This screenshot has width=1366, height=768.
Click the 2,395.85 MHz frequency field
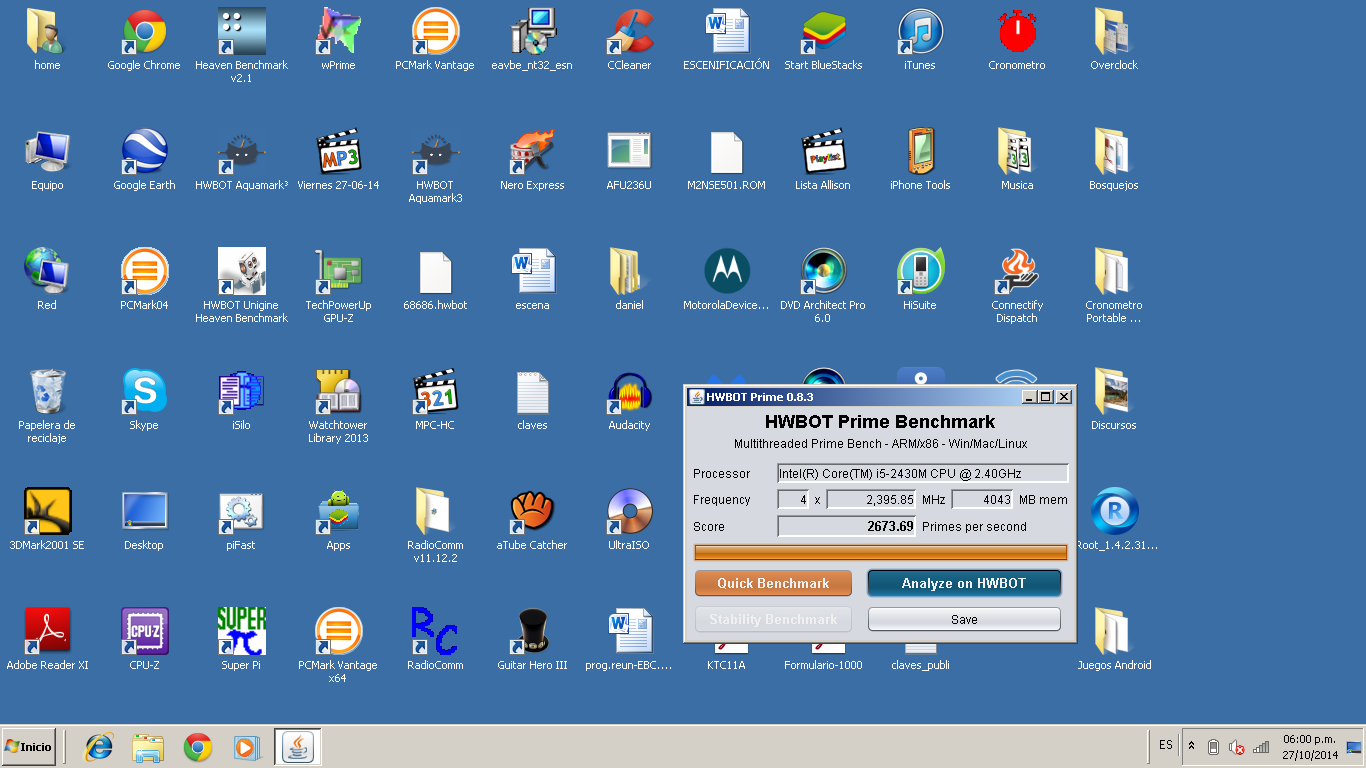pyautogui.click(x=871, y=499)
